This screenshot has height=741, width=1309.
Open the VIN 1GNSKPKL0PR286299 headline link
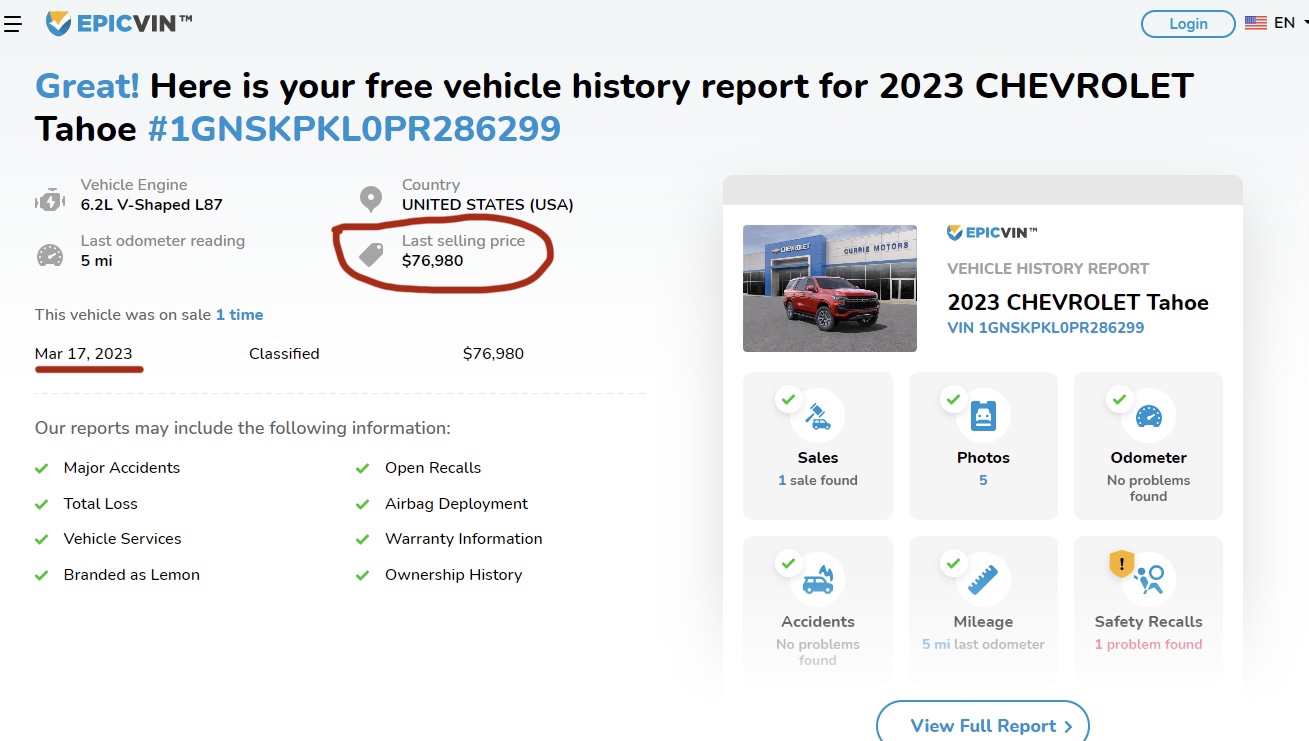point(354,129)
